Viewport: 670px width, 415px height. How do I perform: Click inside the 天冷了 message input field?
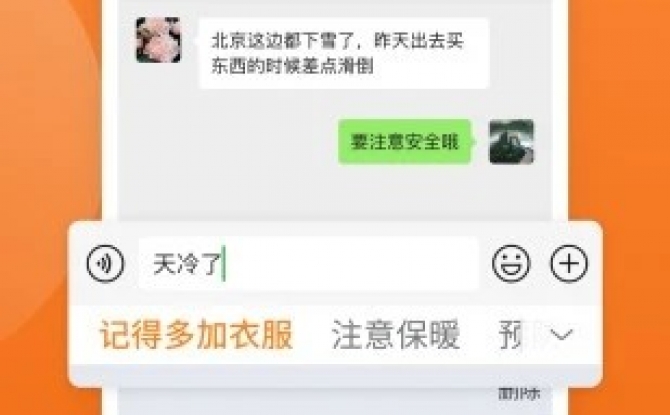point(309,263)
